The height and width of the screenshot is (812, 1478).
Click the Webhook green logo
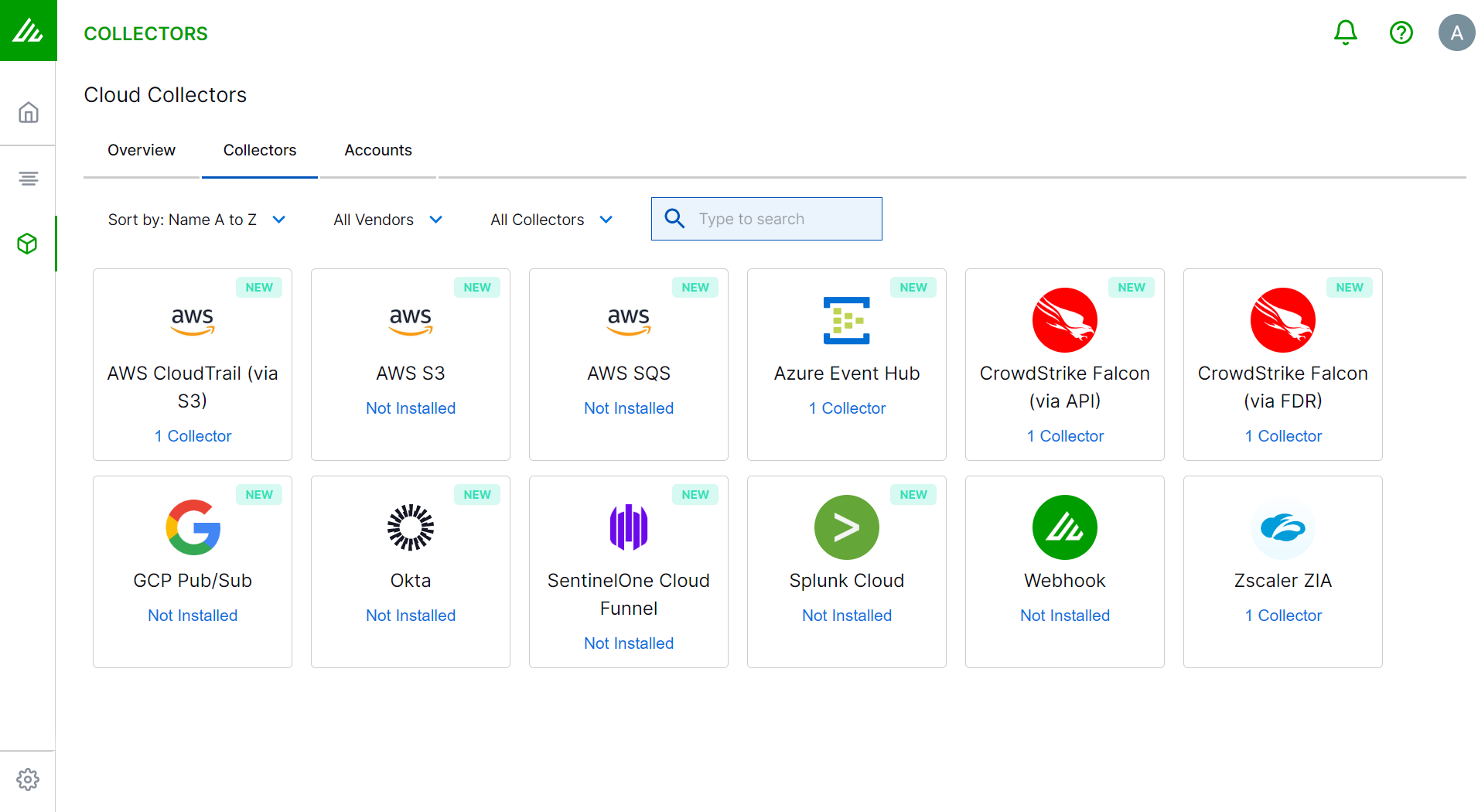tap(1065, 527)
